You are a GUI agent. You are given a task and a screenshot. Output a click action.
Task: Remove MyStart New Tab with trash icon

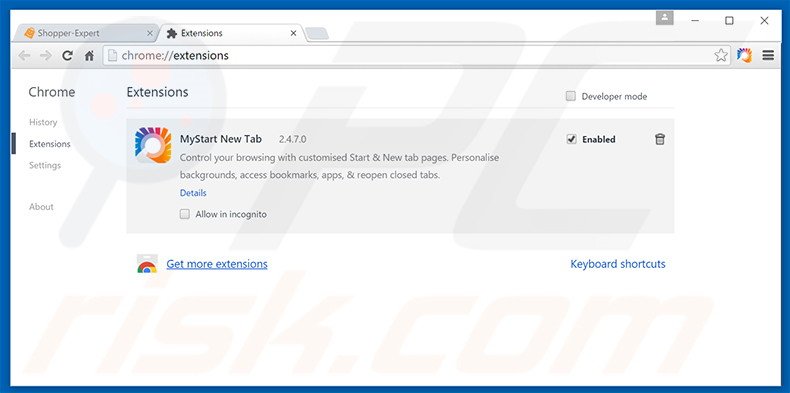pos(660,140)
